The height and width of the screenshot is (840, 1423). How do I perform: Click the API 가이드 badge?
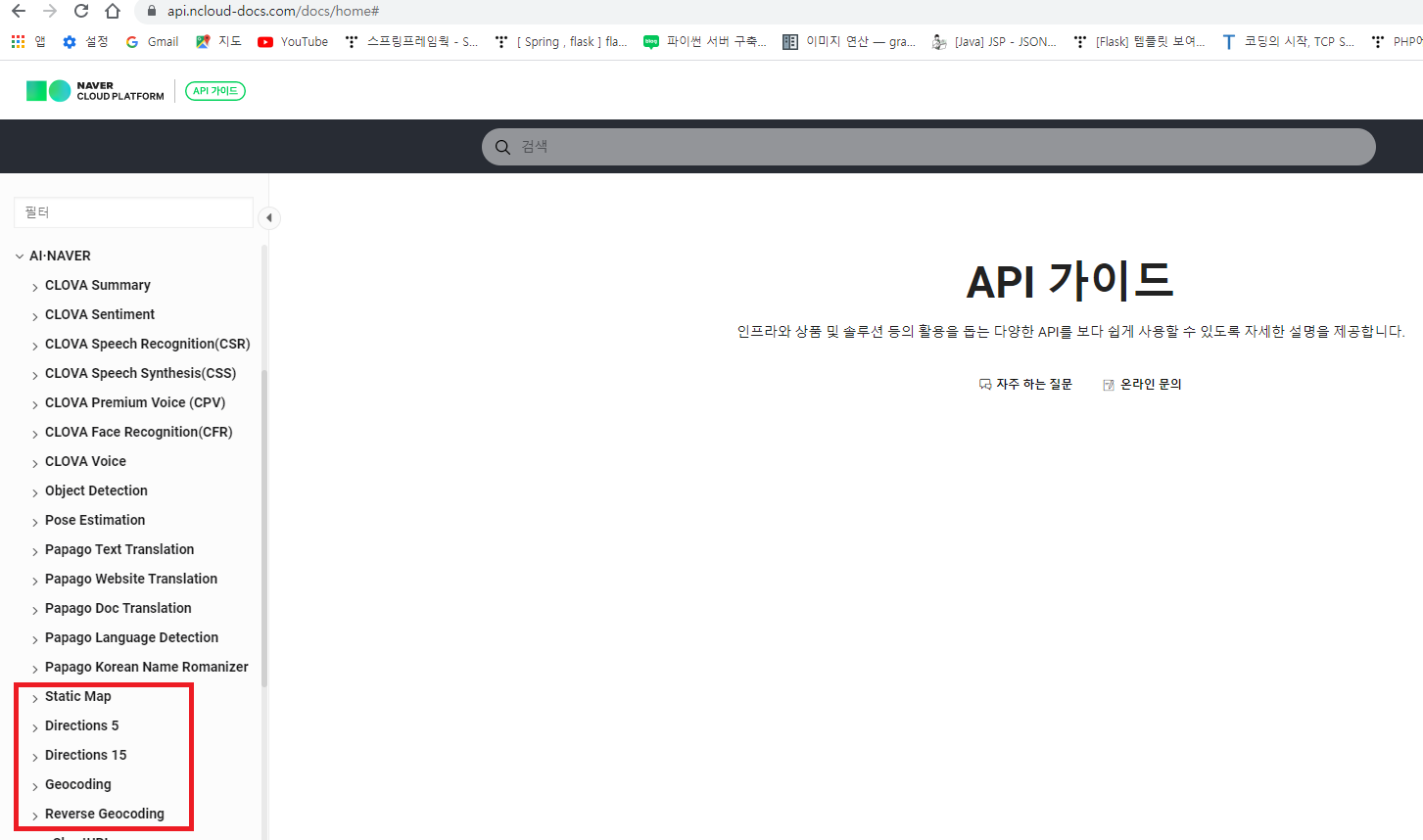point(215,91)
